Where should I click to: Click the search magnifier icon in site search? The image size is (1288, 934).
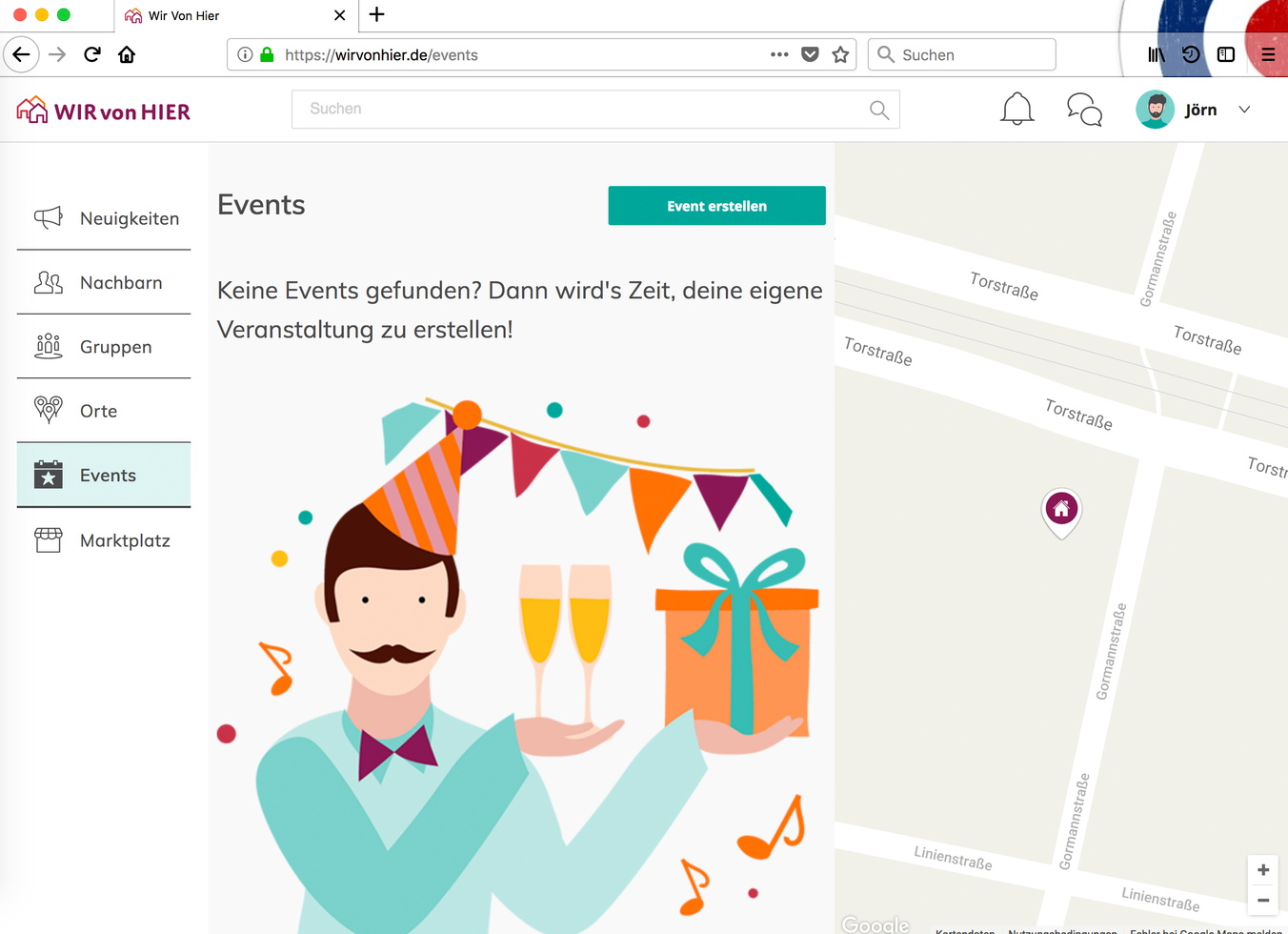(x=879, y=111)
